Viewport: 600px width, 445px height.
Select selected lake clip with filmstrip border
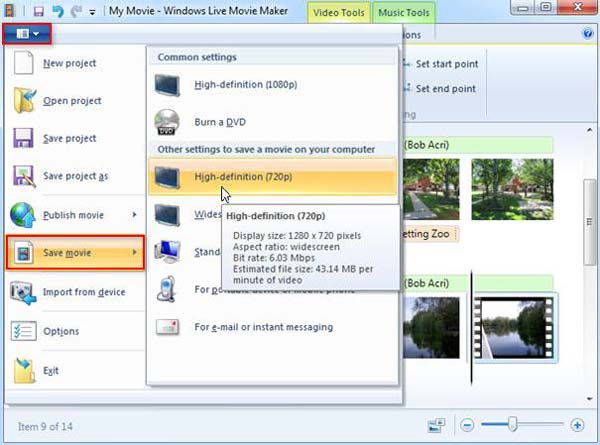[515, 328]
